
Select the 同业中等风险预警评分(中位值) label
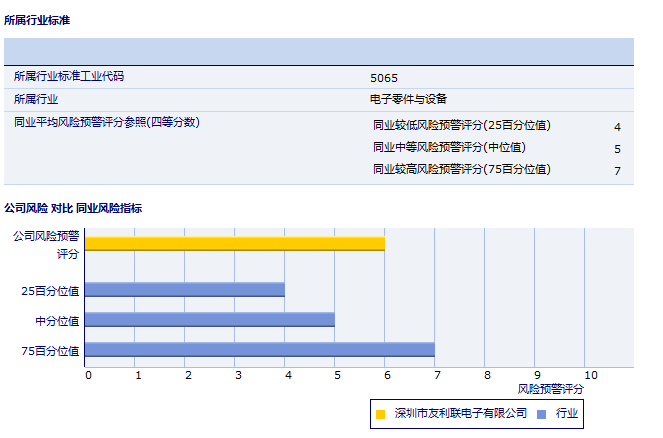pos(449,148)
